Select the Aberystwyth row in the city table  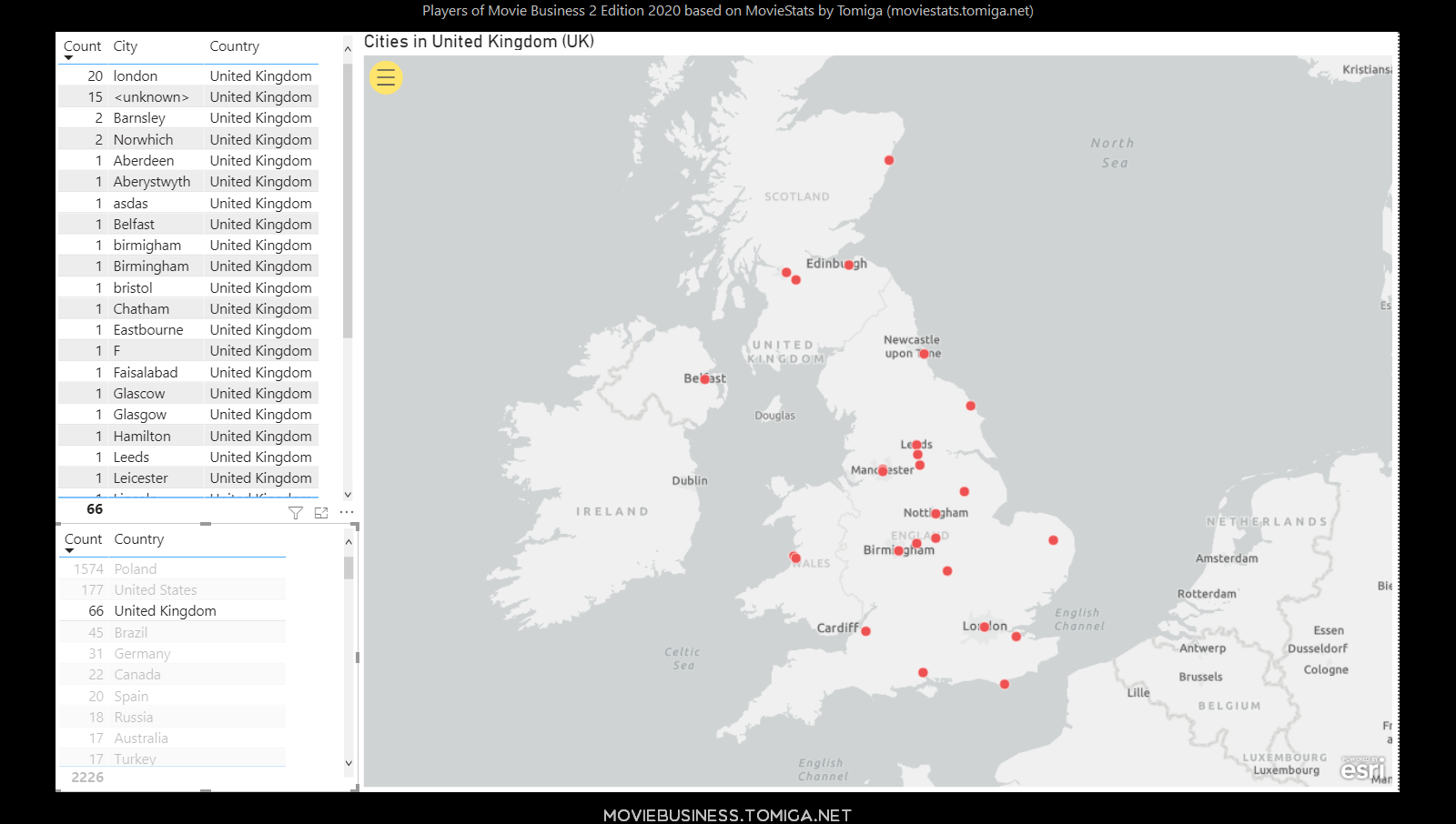(x=152, y=182)
